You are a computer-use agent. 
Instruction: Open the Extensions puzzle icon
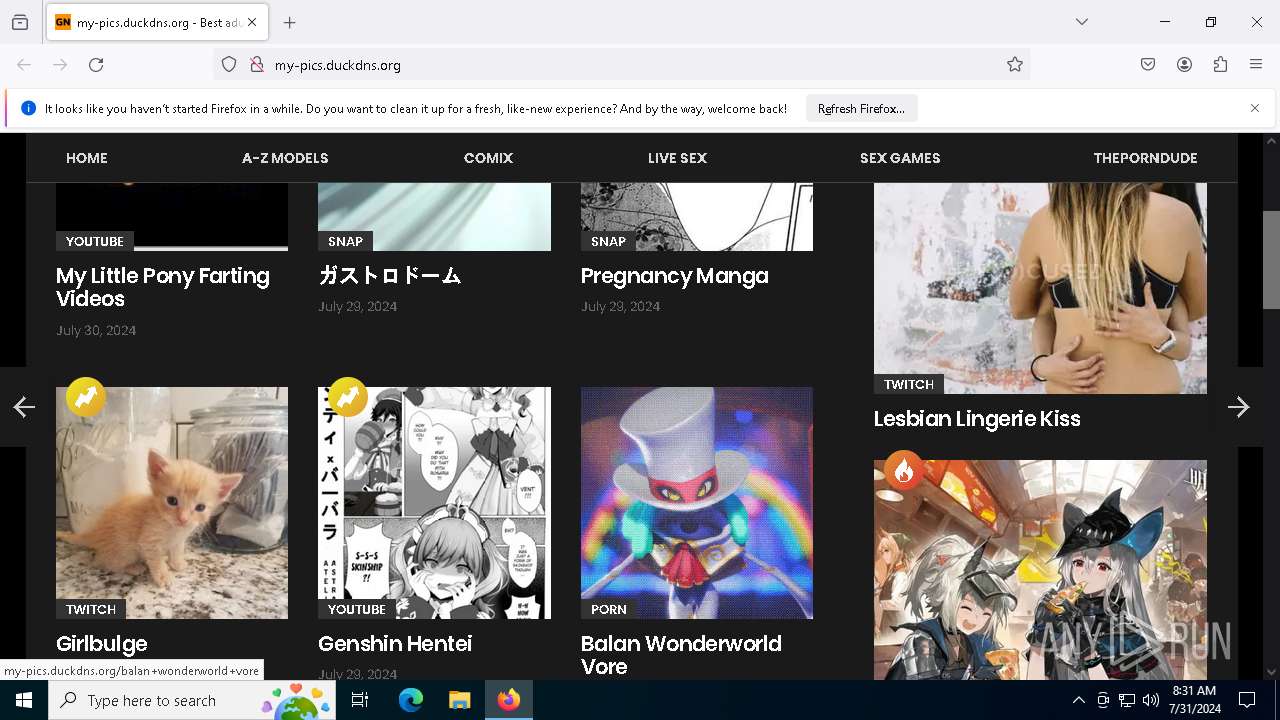point(1220,65)
